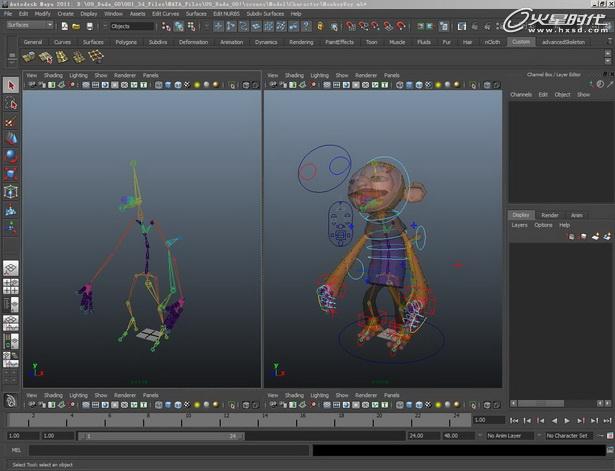Pick the Paint Selection tool
The width and height of the screenshot is (615, 471).
[x=11, y=122]
